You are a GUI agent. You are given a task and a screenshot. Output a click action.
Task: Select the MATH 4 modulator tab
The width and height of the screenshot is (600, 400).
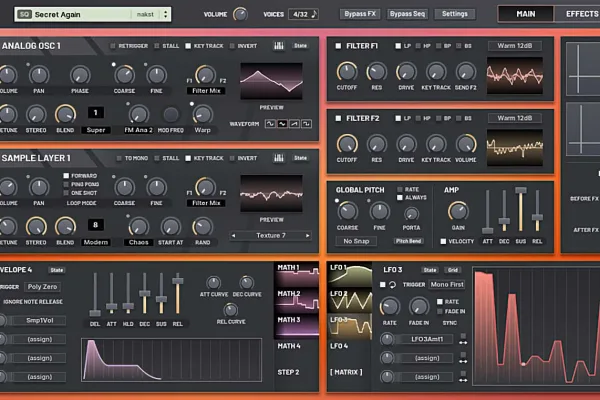point(297,346)
